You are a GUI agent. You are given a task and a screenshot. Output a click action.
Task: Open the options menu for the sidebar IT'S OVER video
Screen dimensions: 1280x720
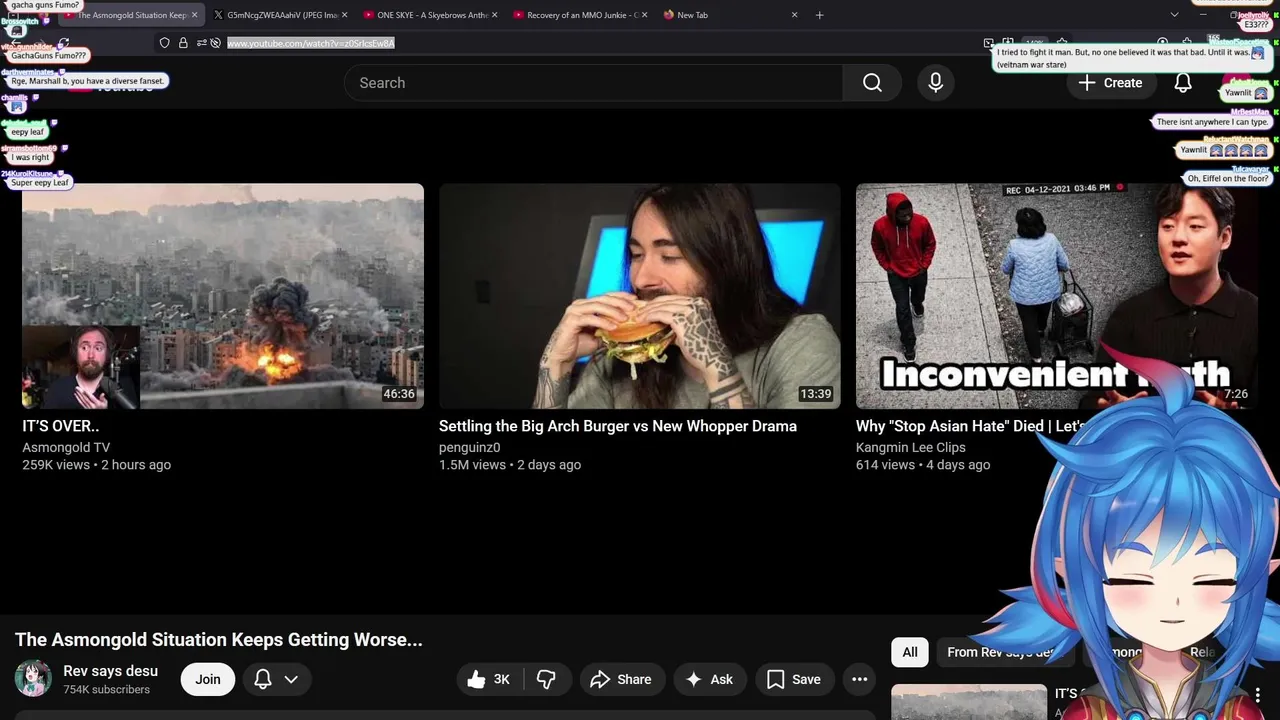click(x=1257, y=693)
